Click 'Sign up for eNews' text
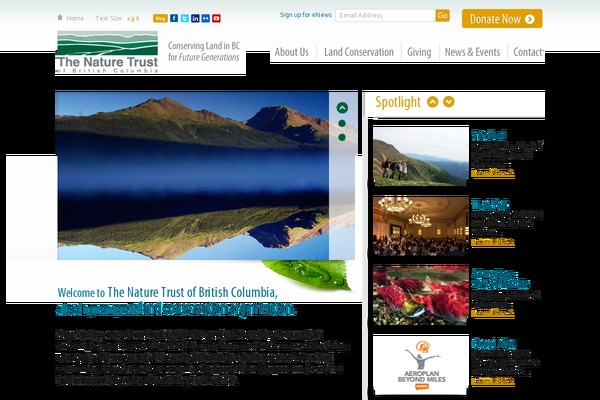The image size is (600, 400). pos(306,15)
